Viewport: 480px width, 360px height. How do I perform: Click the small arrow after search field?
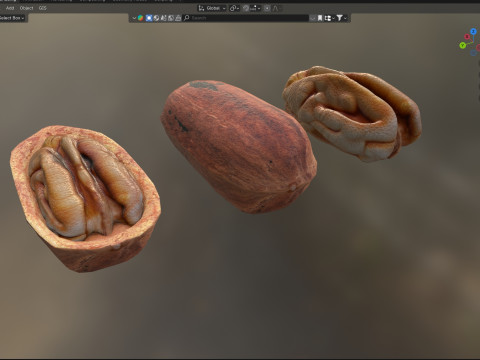click(x=313, y=18)
